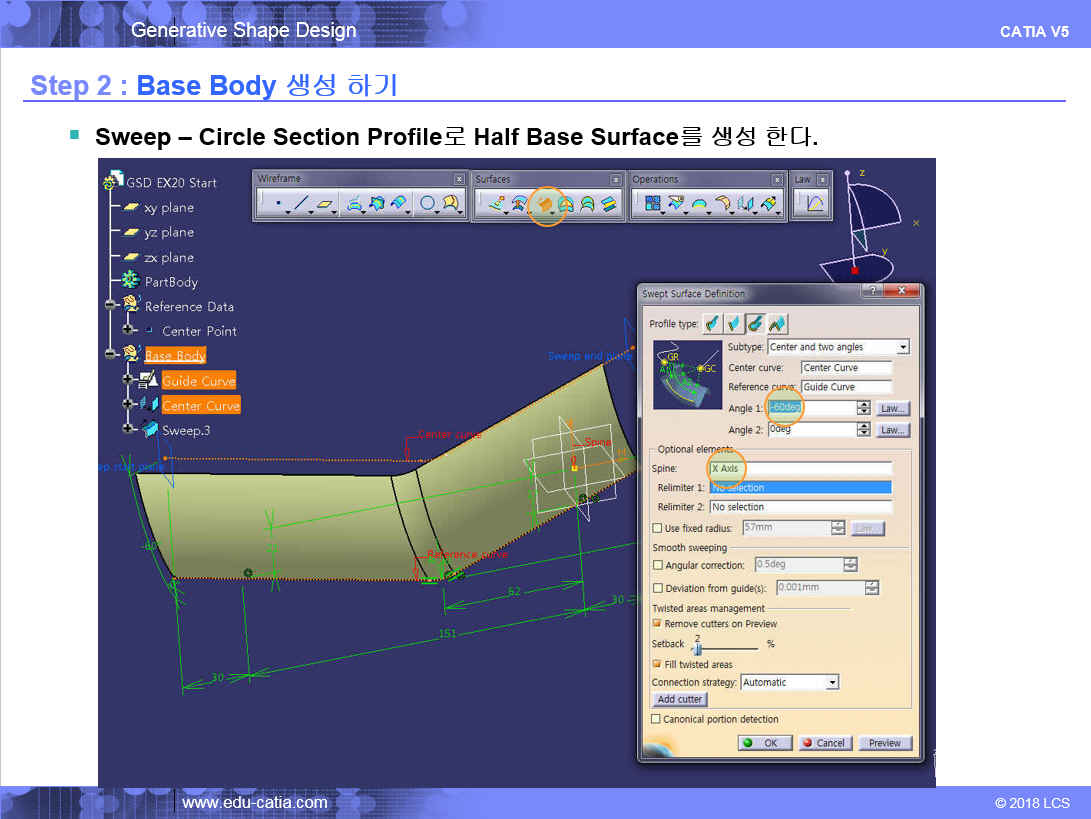Viewport: 1091px width, 819px height.
Task: Select the Circle profile type icon
Action: click(755, 323)
